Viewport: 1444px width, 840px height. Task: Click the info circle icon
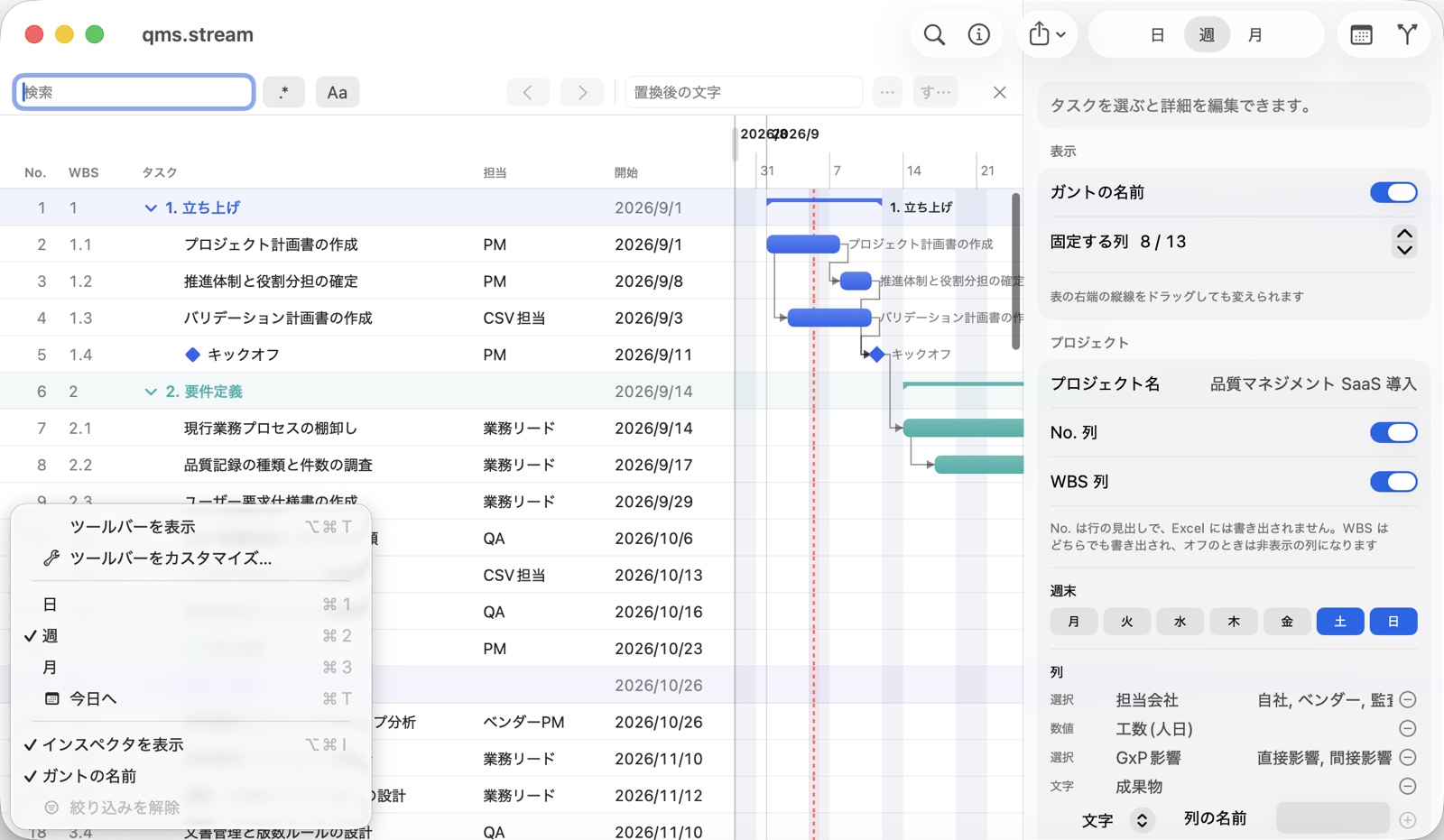(x=979, y=35)
